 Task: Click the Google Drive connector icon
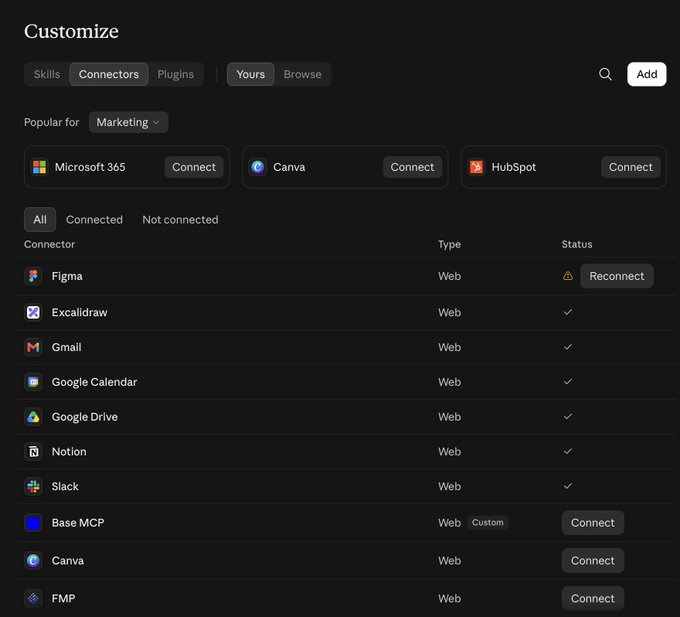(x=33, y=417)
